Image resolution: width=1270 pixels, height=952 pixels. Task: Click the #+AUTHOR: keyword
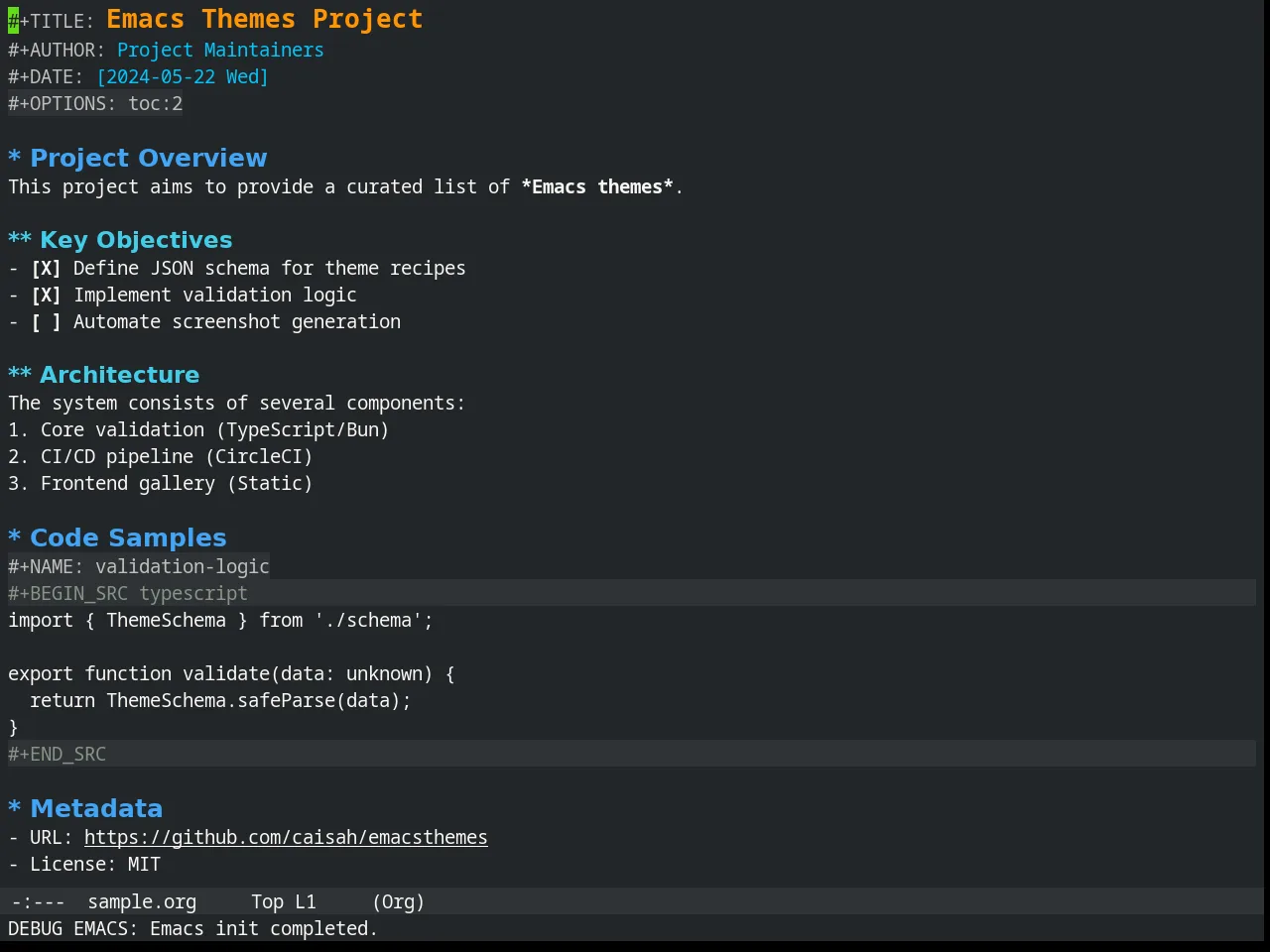57,51
